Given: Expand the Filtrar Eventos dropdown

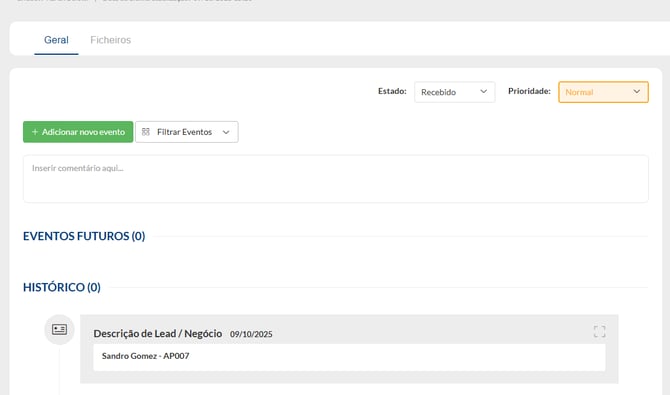Looking at the screenshot, I should coord(187,132).
